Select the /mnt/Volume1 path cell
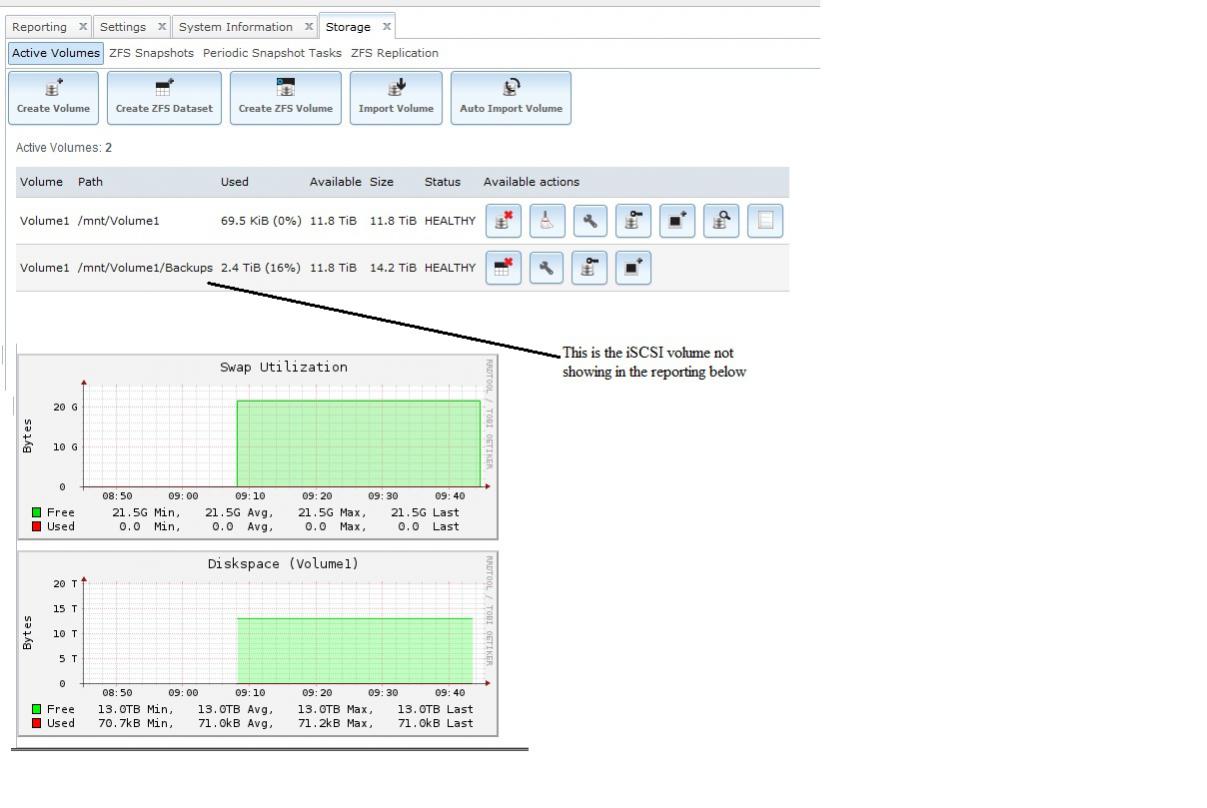This screenshot has width=1207, height=808. click(x=118, y=221)
